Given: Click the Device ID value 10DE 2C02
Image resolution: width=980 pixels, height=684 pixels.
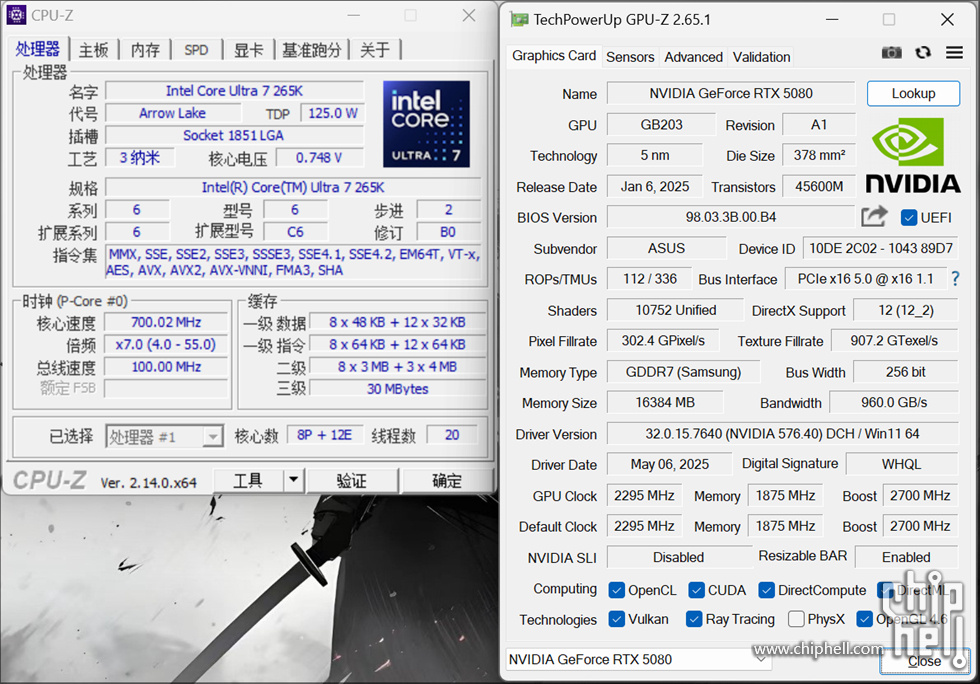Looking at the screenshot, I should [881, 248].
